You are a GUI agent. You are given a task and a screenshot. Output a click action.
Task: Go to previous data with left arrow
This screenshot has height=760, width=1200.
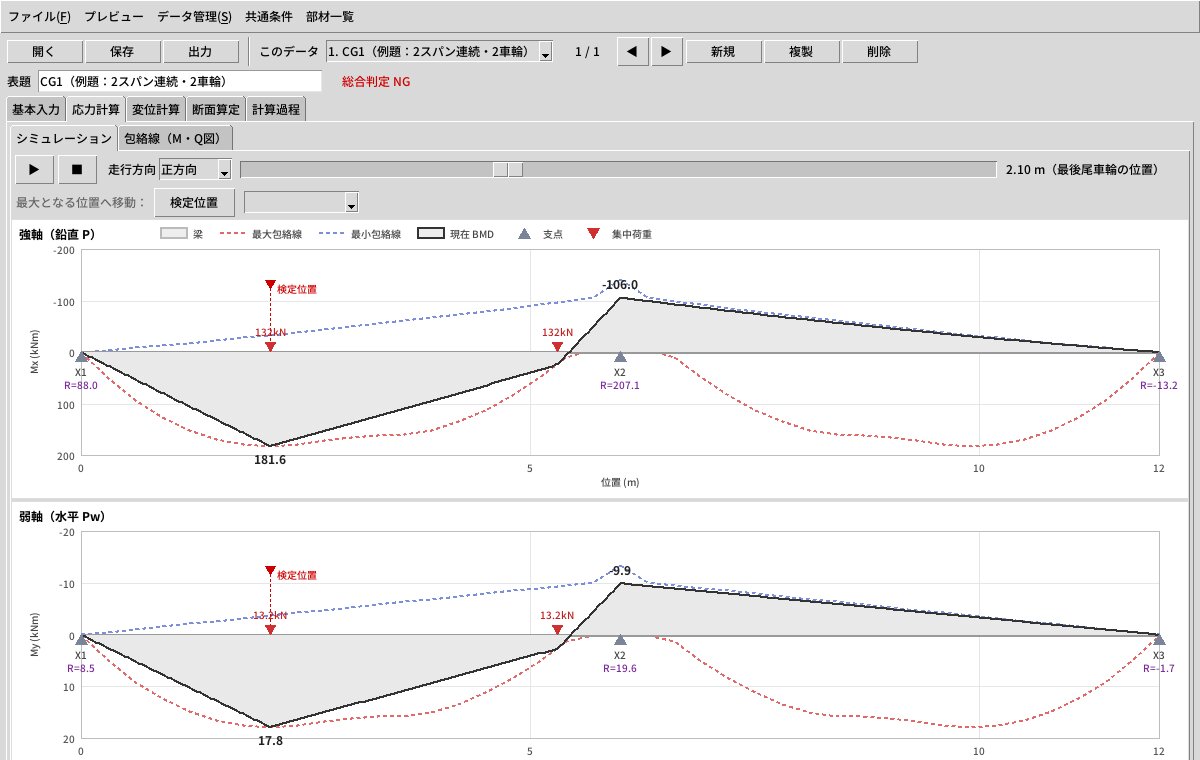[632, 52]
